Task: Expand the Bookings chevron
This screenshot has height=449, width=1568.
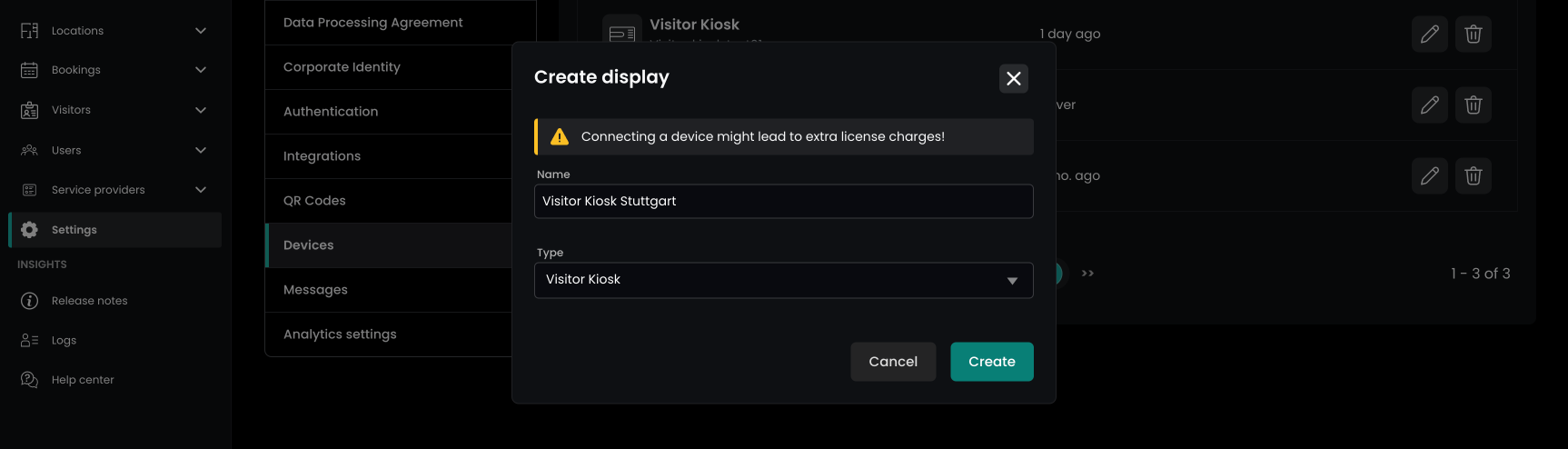Action: click(x=201, y=70)
